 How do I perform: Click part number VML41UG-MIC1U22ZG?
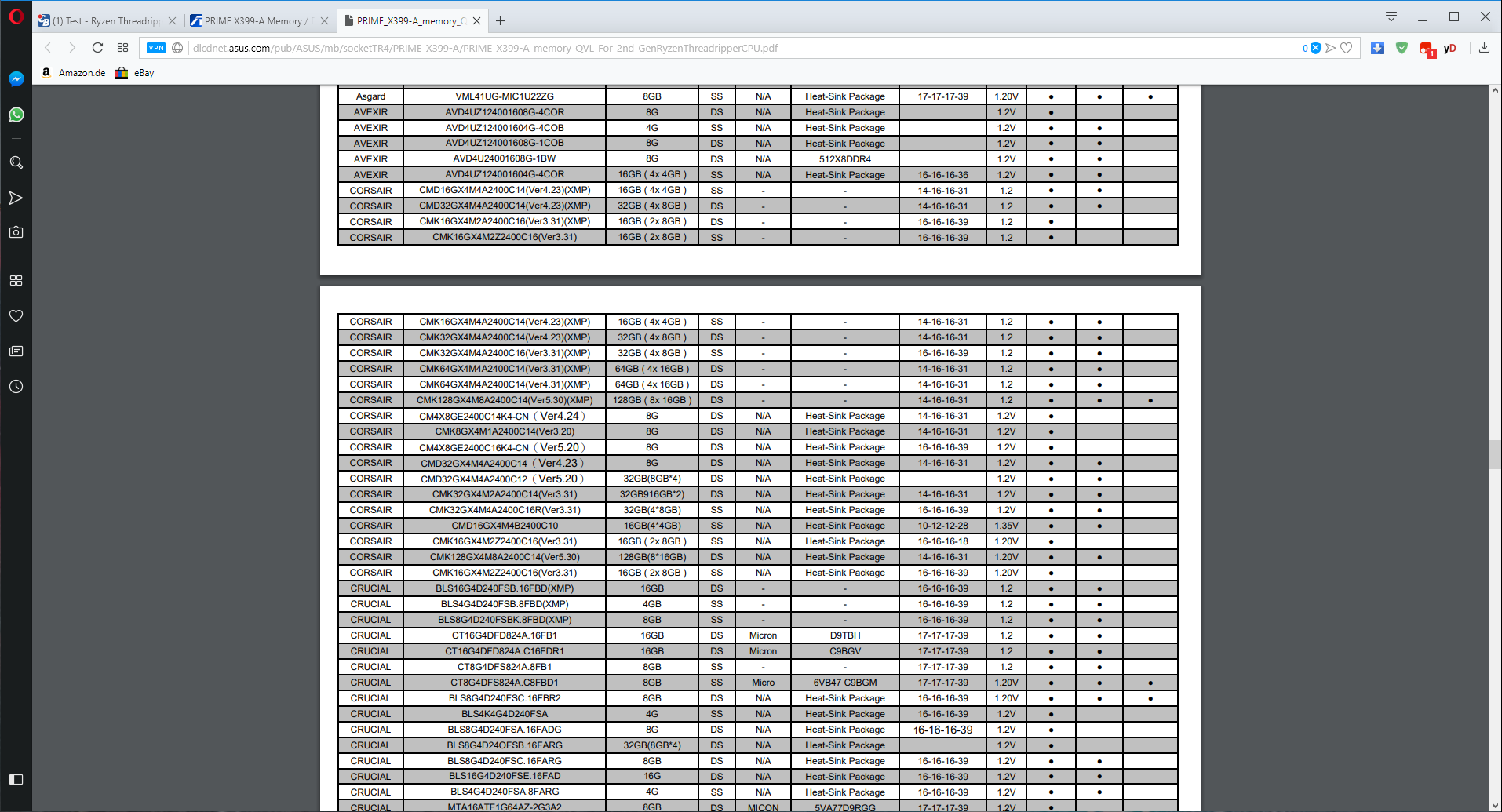coord(505,96)
